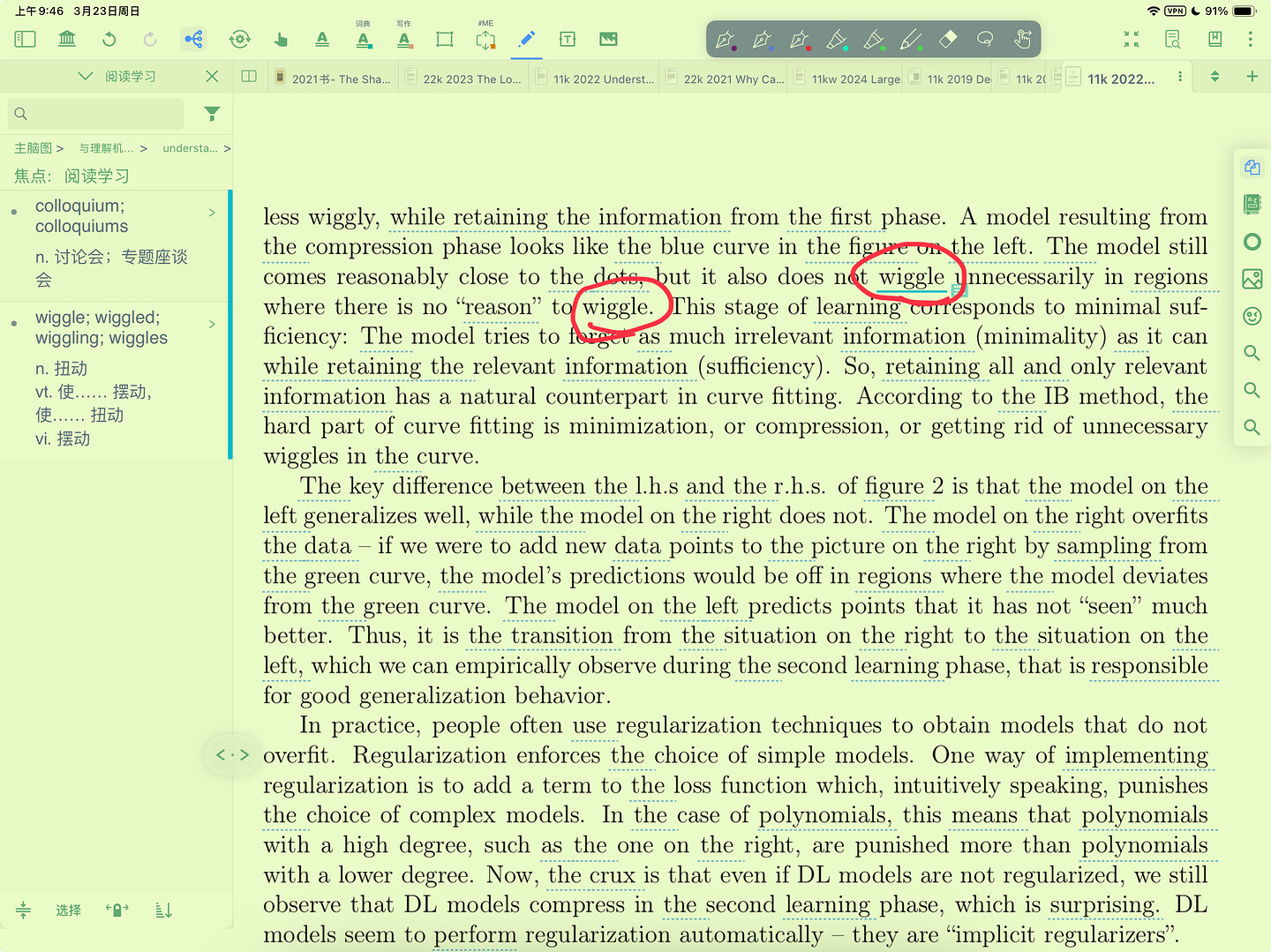
Task: Toggle finger drawing mode
Action: 1022,39
